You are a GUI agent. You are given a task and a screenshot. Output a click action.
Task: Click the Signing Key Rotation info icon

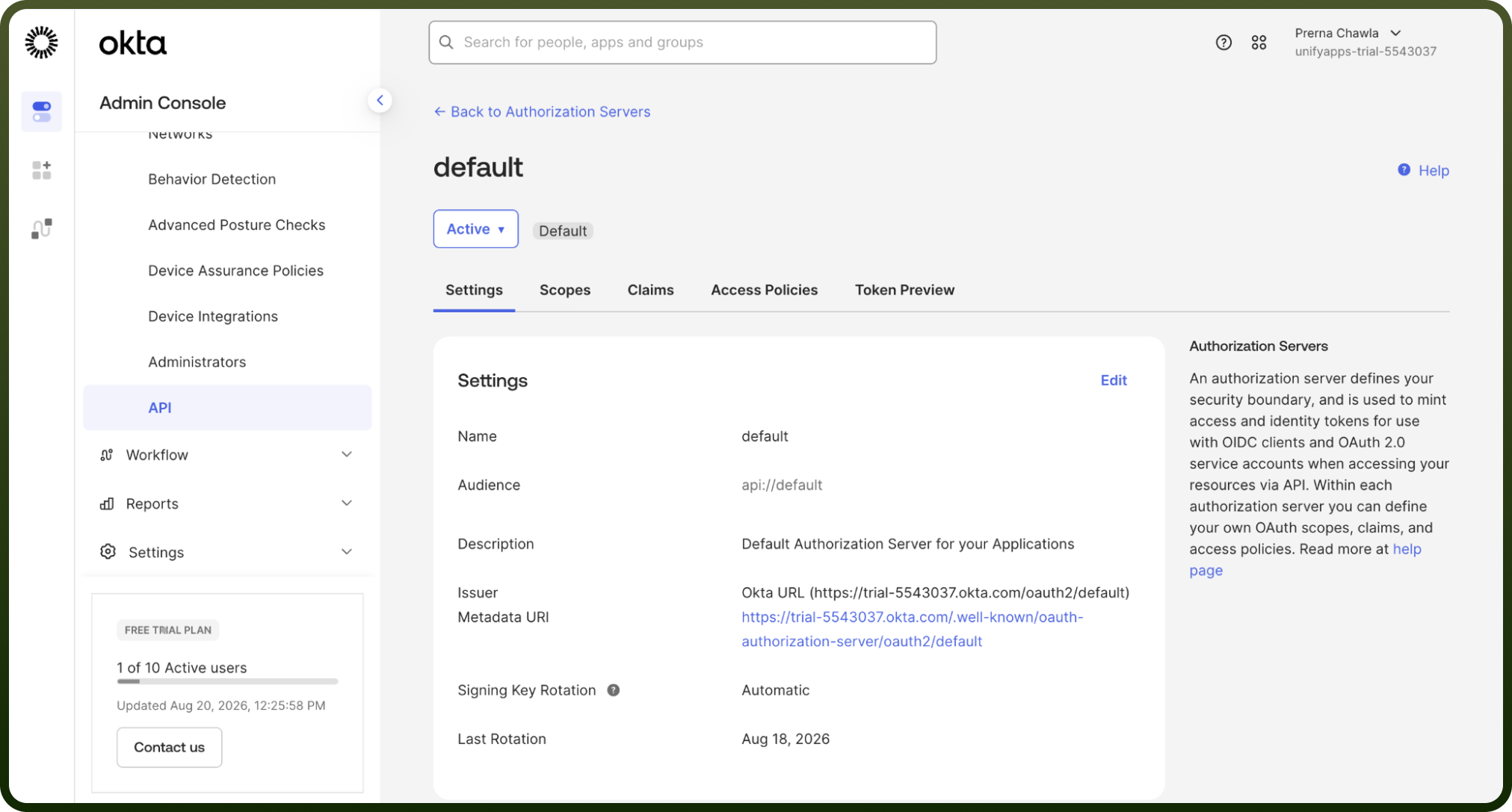[613, 690]
